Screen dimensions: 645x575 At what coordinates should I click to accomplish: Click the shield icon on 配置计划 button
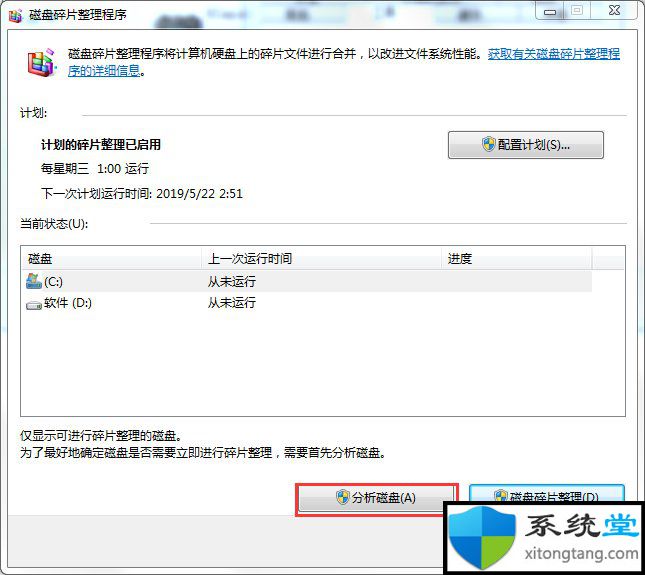point(488,144)
